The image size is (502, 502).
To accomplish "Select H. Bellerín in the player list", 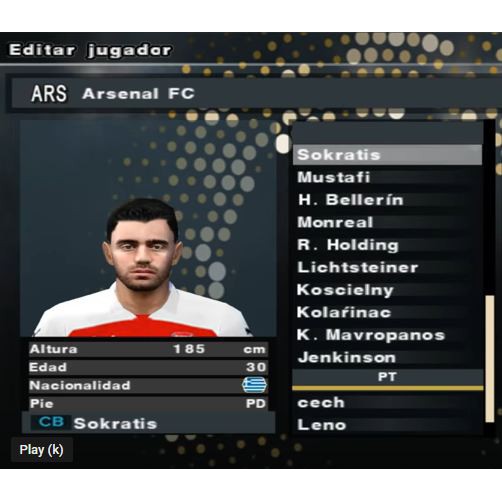I will (388, 200).
